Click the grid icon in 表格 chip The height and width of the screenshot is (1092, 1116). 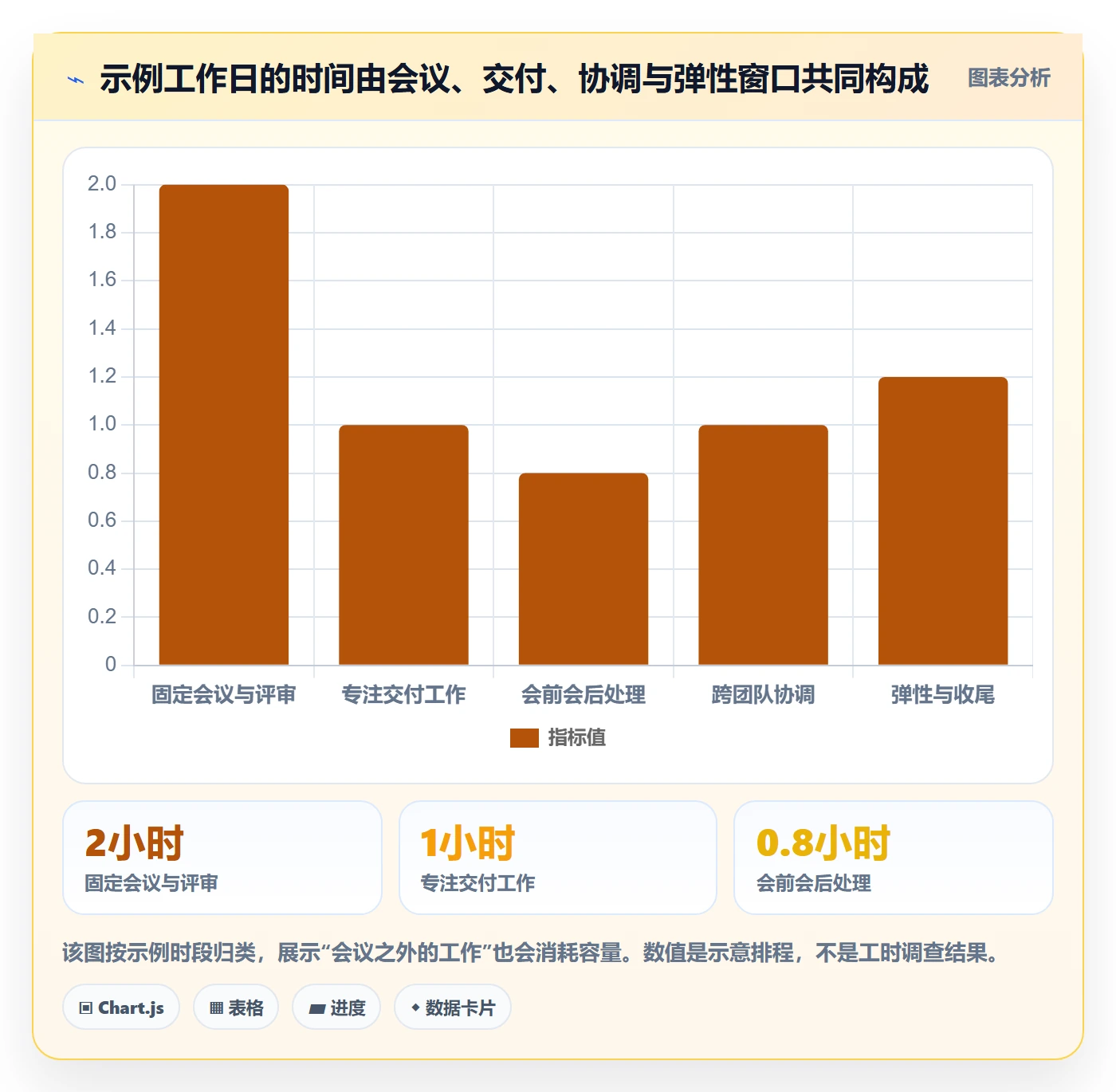tap(216, 1008)
